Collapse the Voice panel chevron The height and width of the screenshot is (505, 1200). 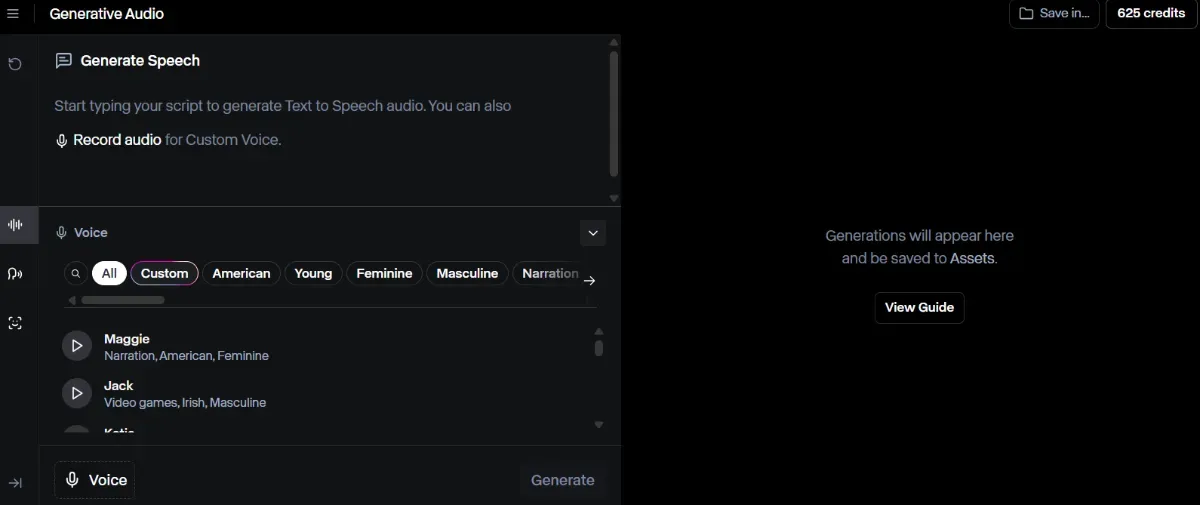(593, 233)
